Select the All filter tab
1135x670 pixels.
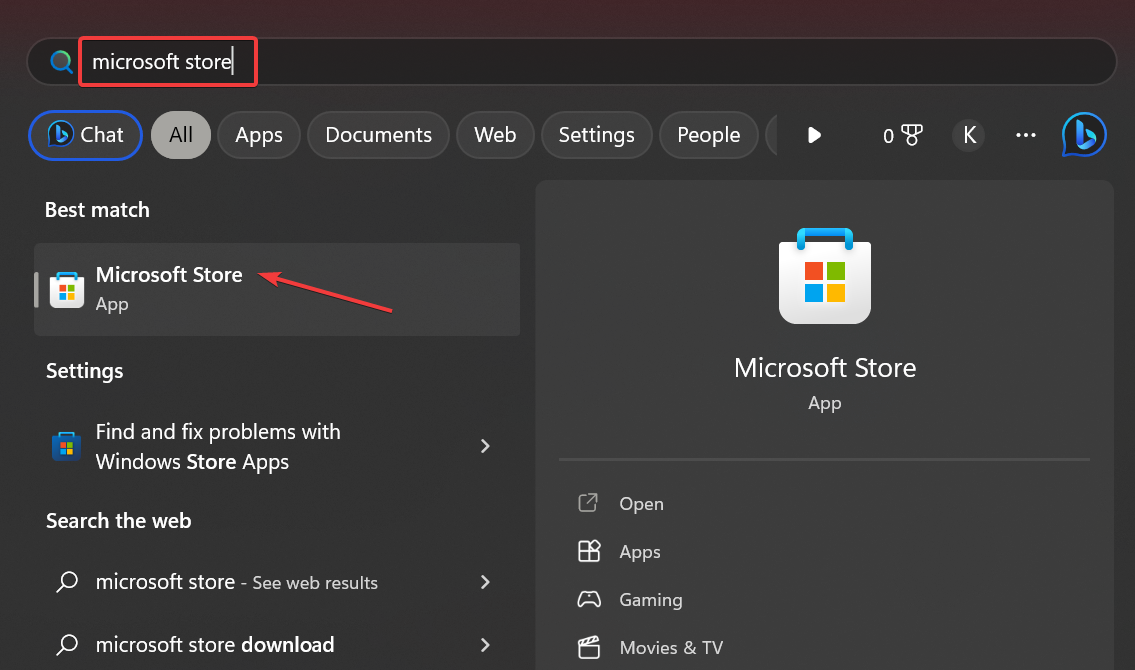tap(181, 135)
